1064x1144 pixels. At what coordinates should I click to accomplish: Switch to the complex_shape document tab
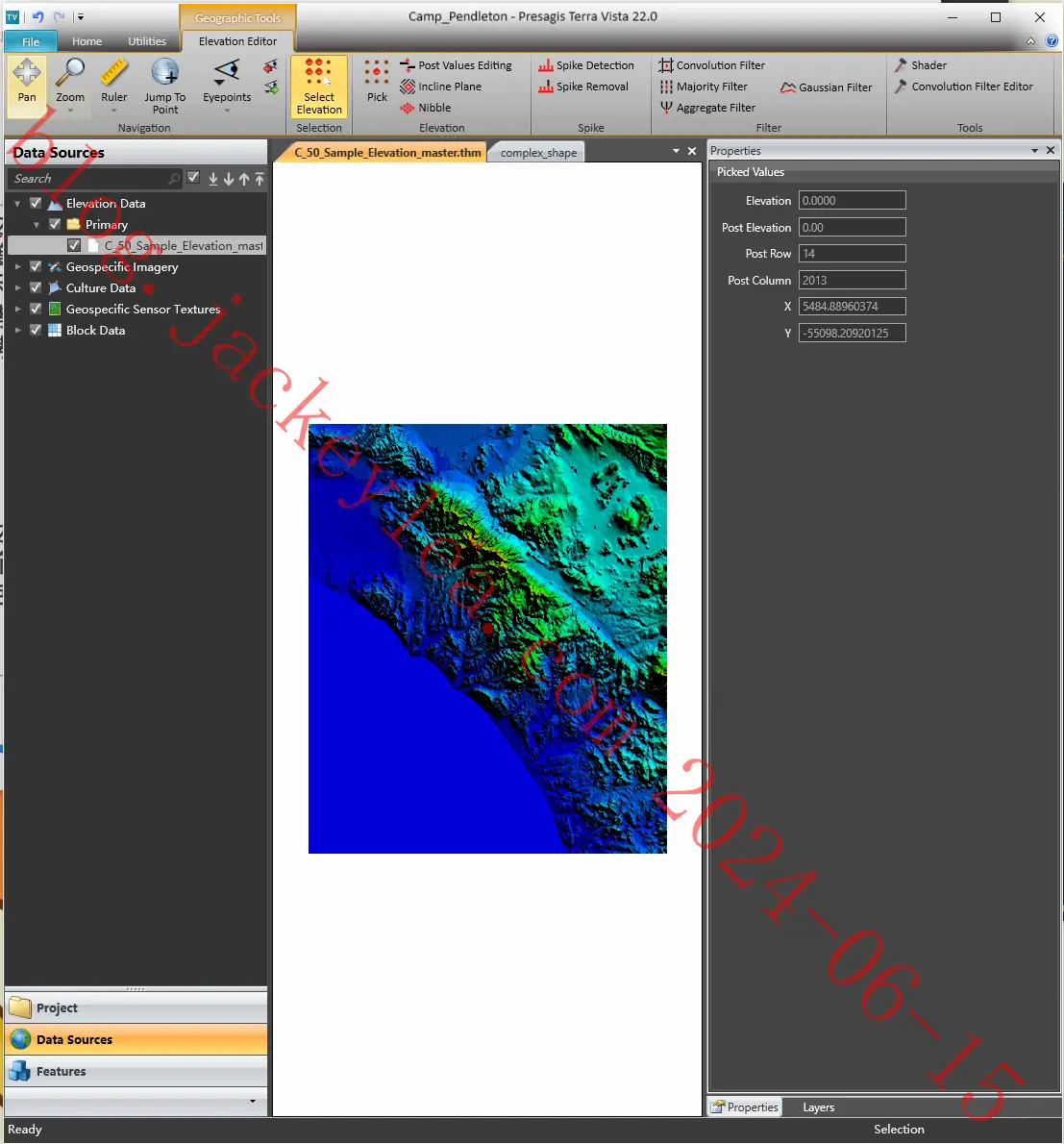(538, 153)
